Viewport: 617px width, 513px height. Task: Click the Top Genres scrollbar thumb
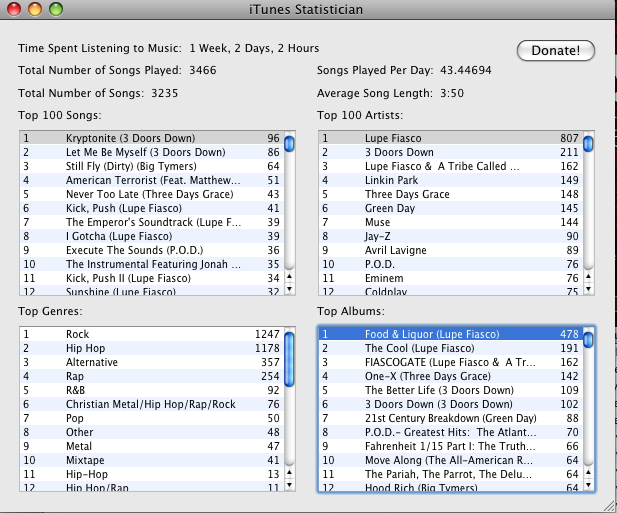click(x=289, y=359)
